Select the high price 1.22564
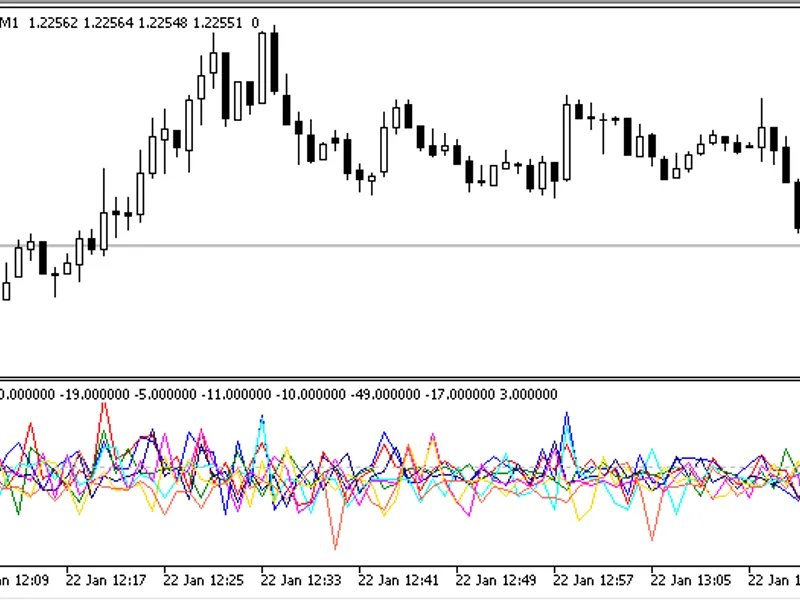Viewport: 800px width, 600px height. pyautogui.click(x=108, y=23)
